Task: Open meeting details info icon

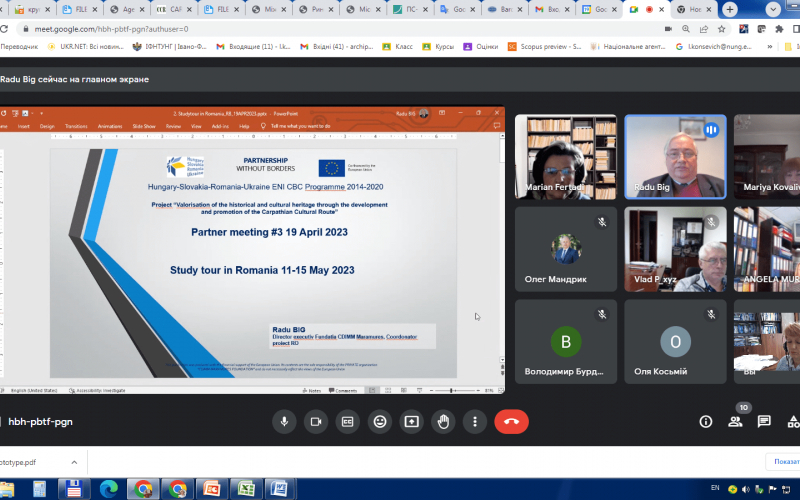Action: 706,421
